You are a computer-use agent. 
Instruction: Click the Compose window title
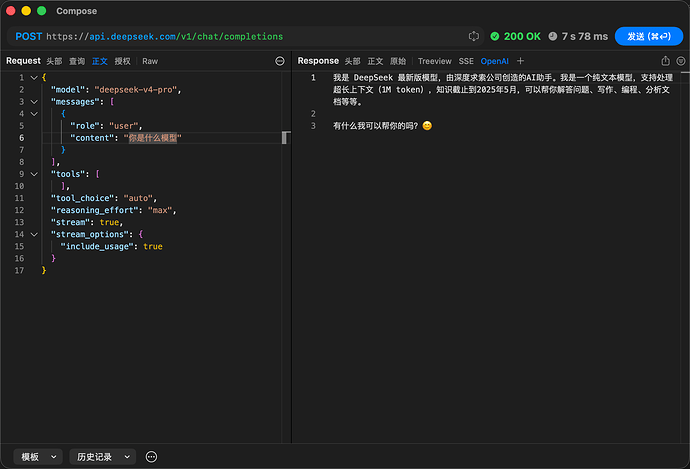77,11
